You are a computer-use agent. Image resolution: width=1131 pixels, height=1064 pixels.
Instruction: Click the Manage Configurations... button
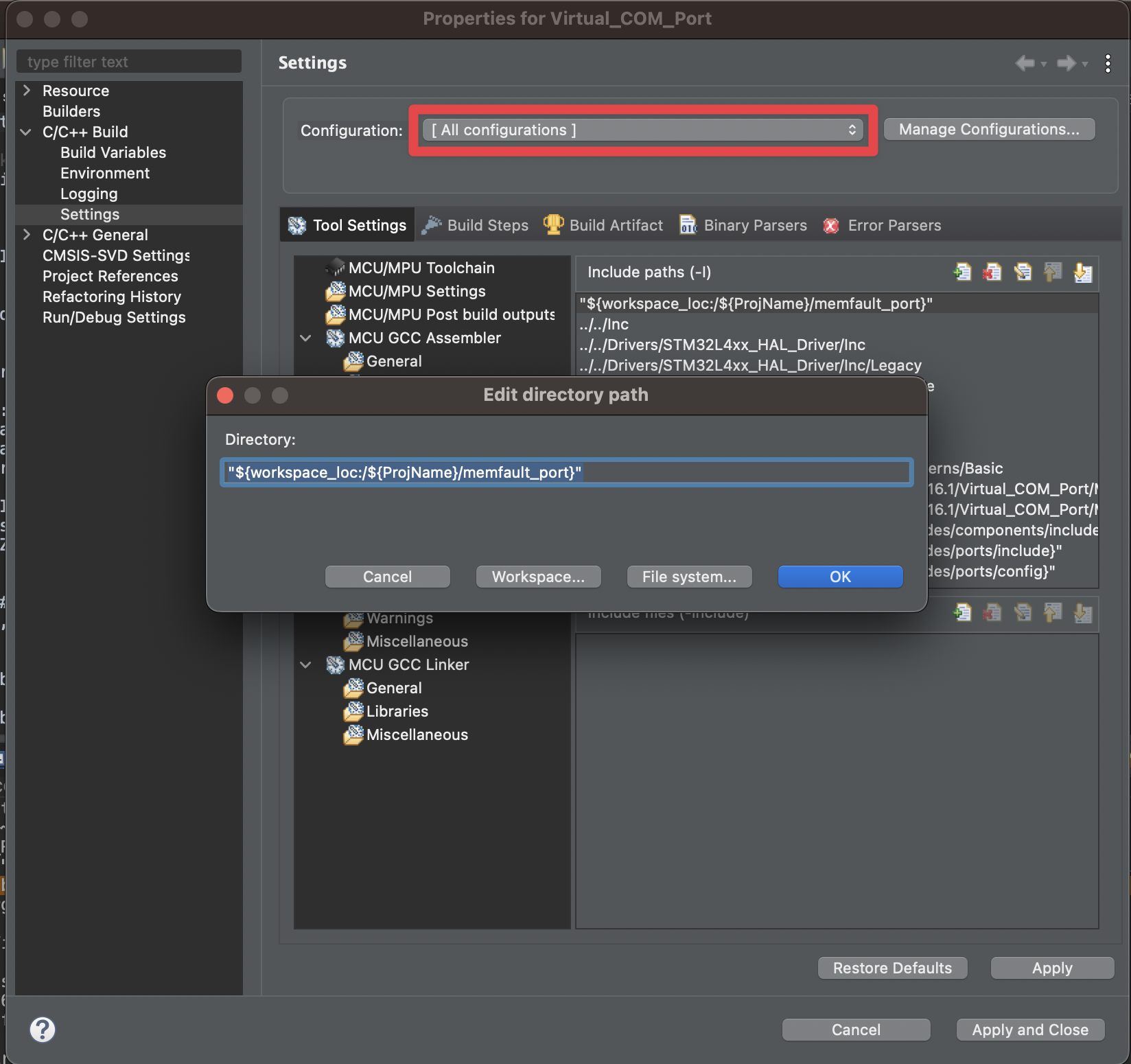(x=988, y=129)
